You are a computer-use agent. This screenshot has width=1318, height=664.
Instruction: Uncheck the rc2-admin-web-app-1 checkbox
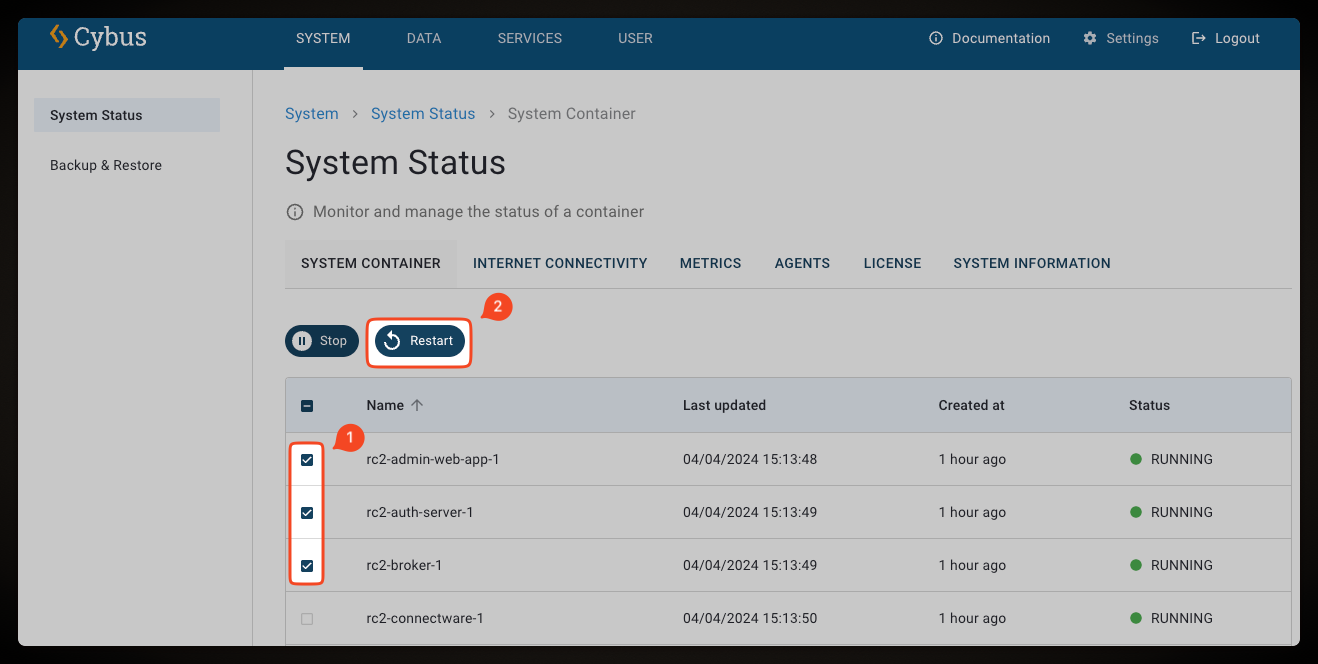tap(307, 460)
